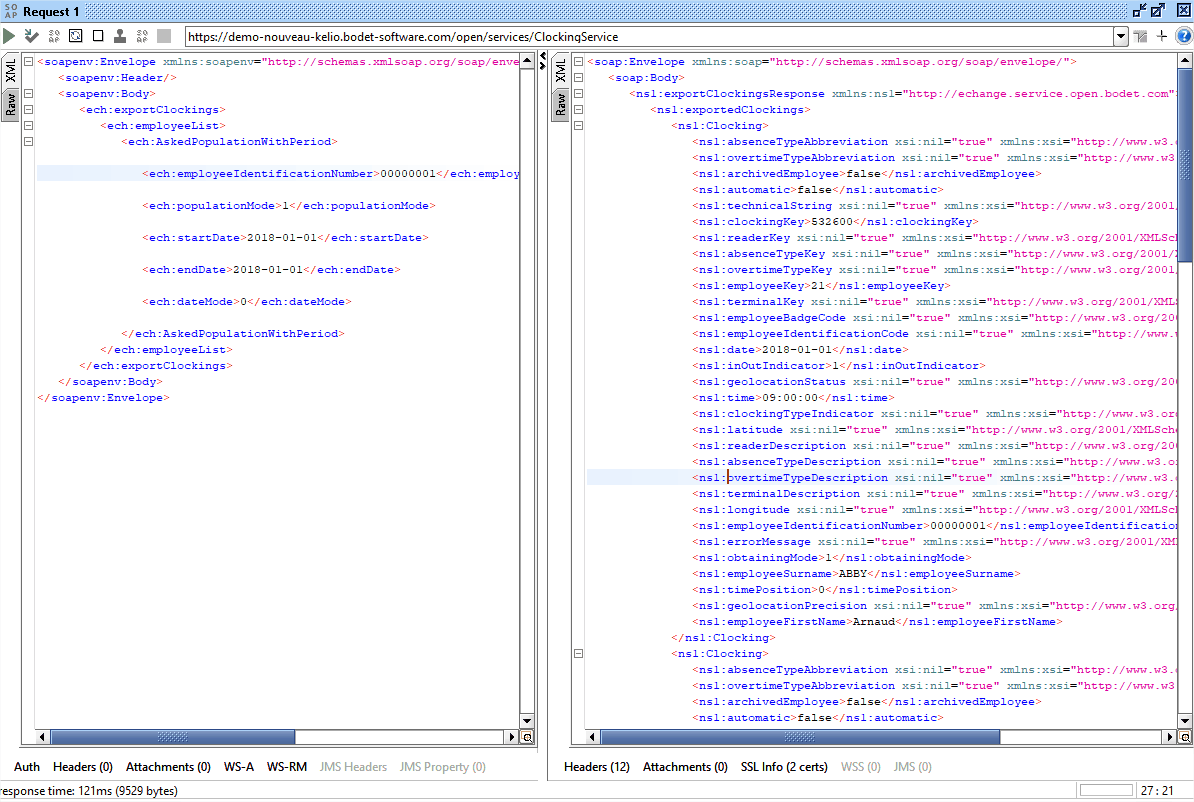
Task: Click the checkmark Add to TestCase icon
Action: click(31, 36)
